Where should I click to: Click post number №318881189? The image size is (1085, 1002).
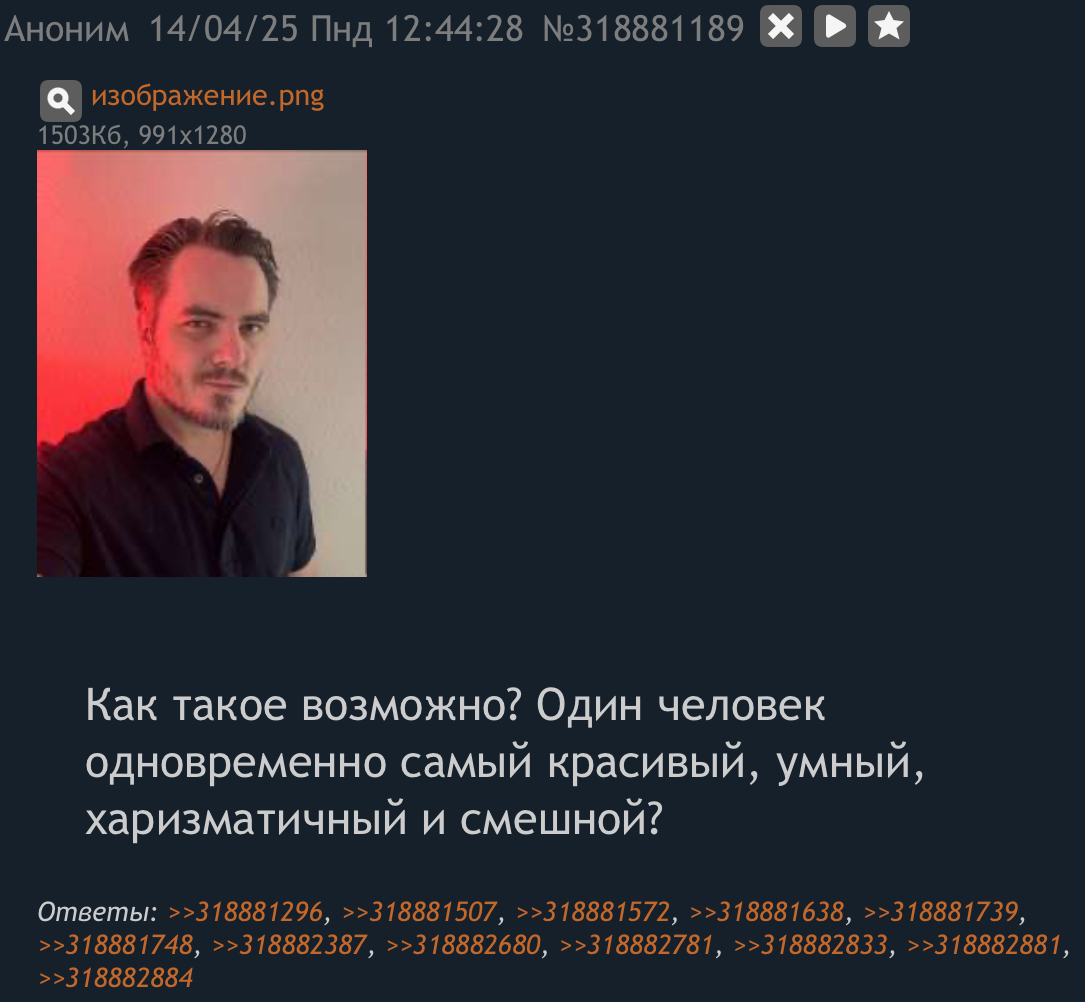(644, 29)
